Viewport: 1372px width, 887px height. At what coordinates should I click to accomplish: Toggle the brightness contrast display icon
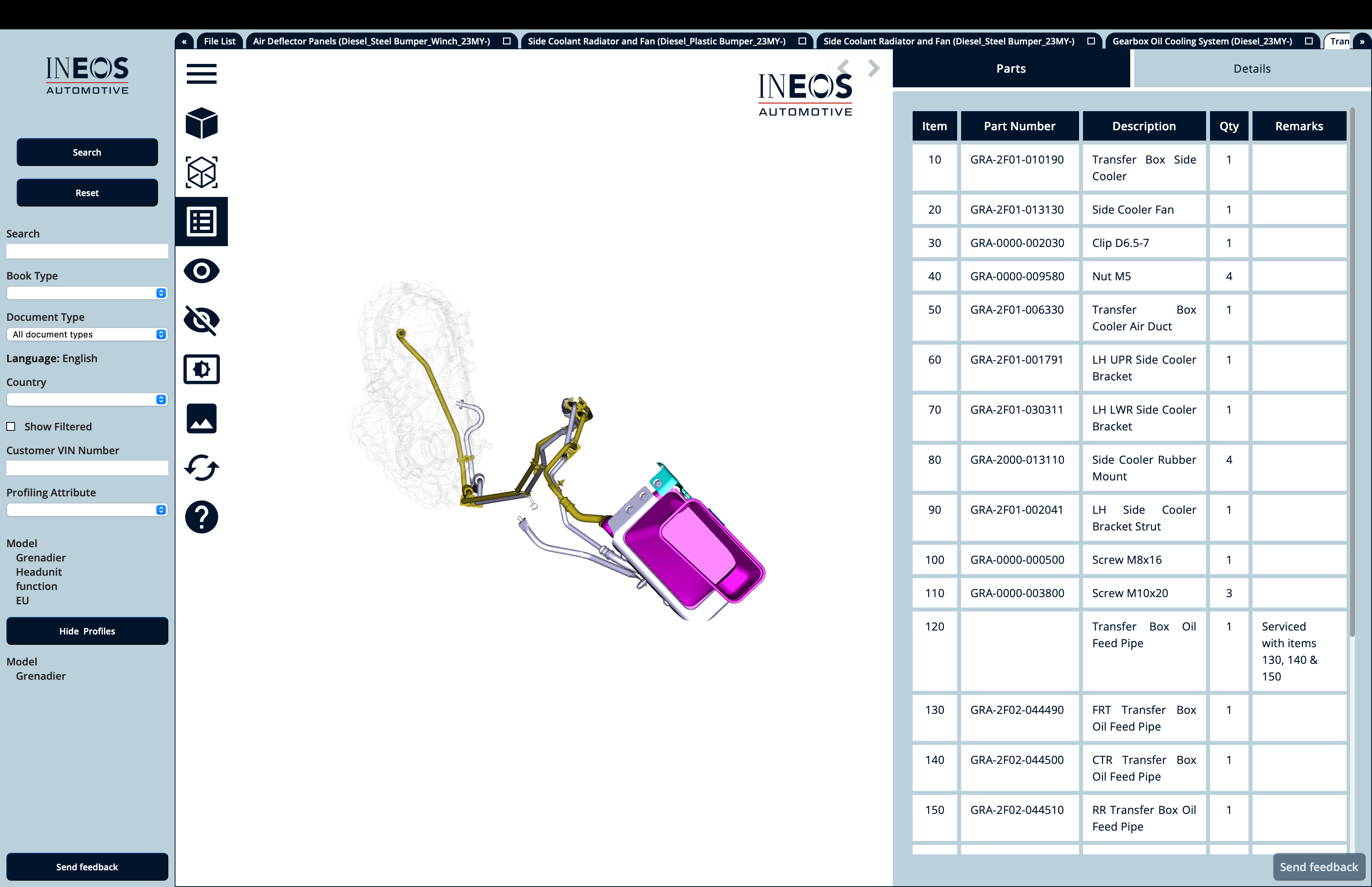point(202,369)
